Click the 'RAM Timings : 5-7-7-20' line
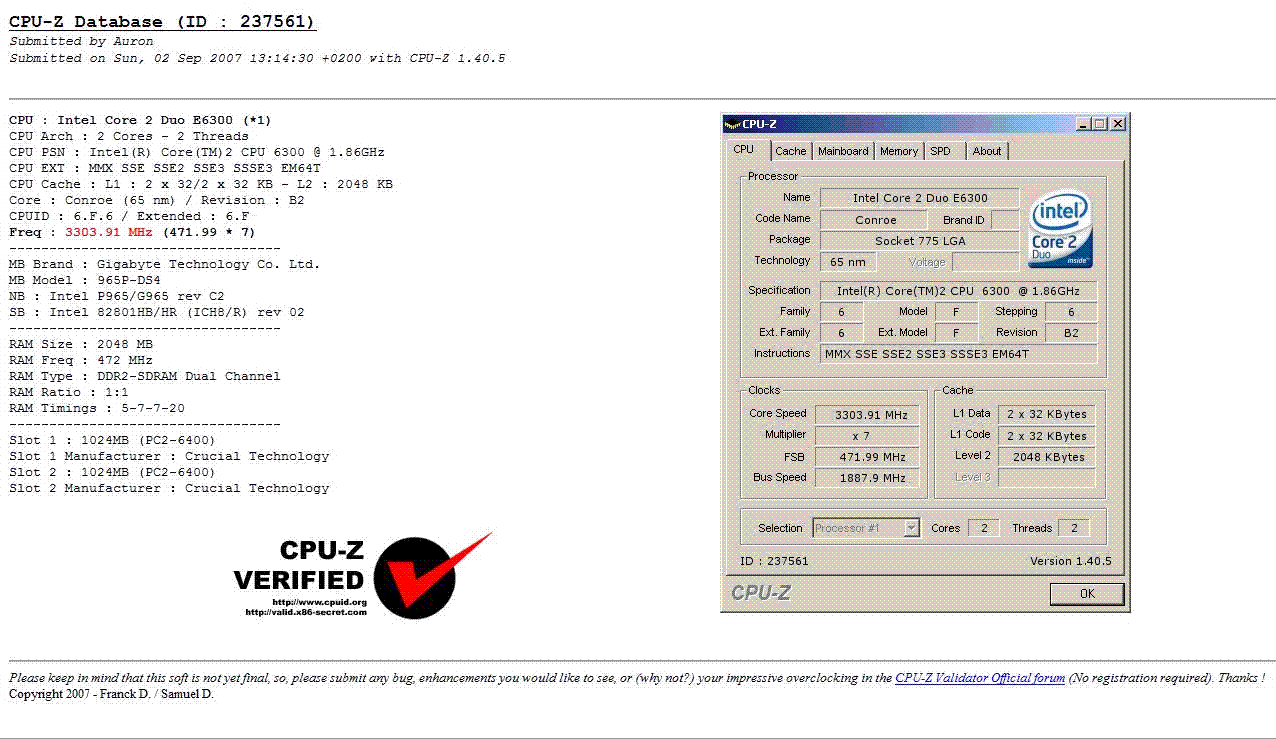1276x739 pixels. click(x=97, y=408)
